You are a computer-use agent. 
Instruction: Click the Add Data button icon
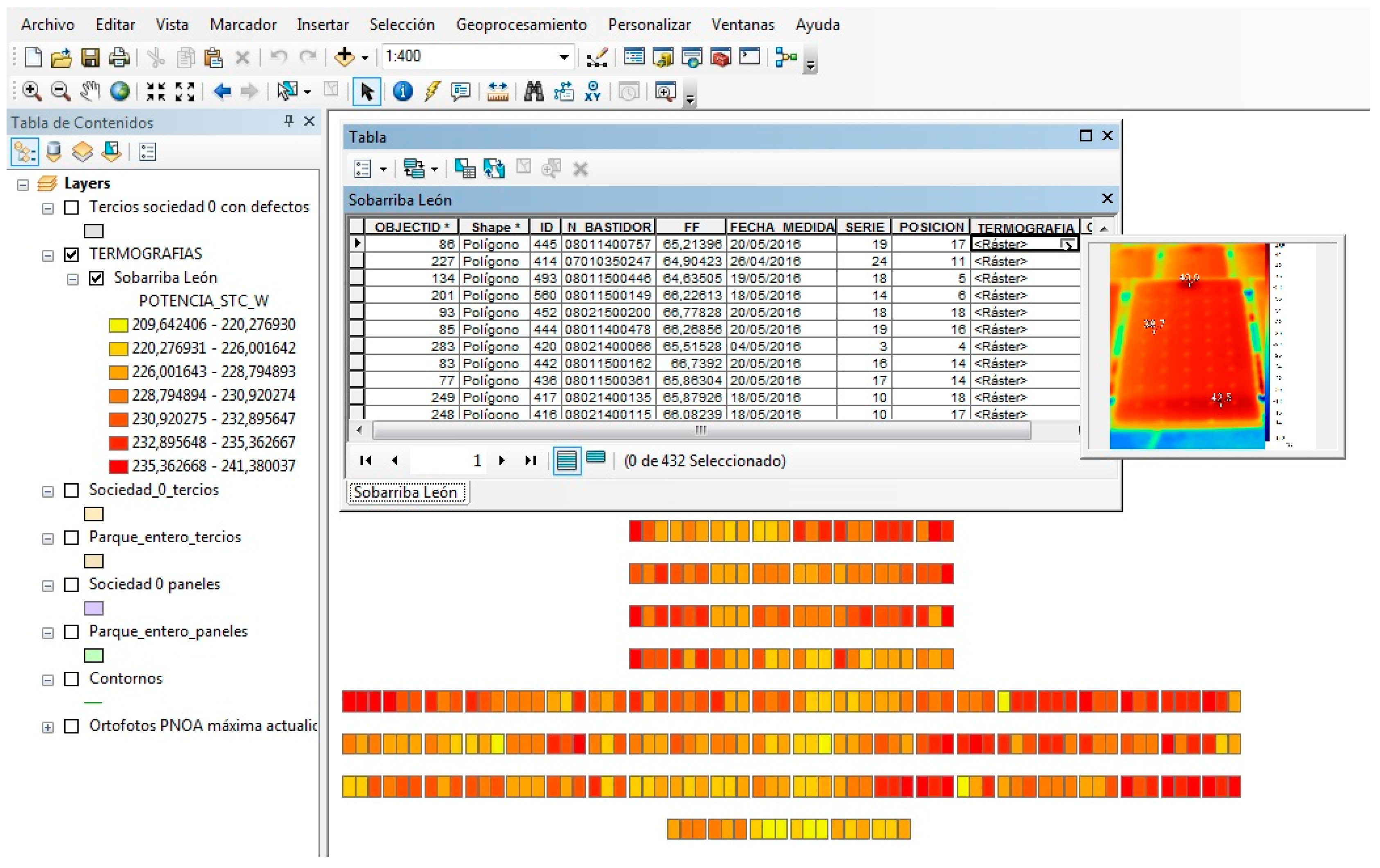click(344, 57)
